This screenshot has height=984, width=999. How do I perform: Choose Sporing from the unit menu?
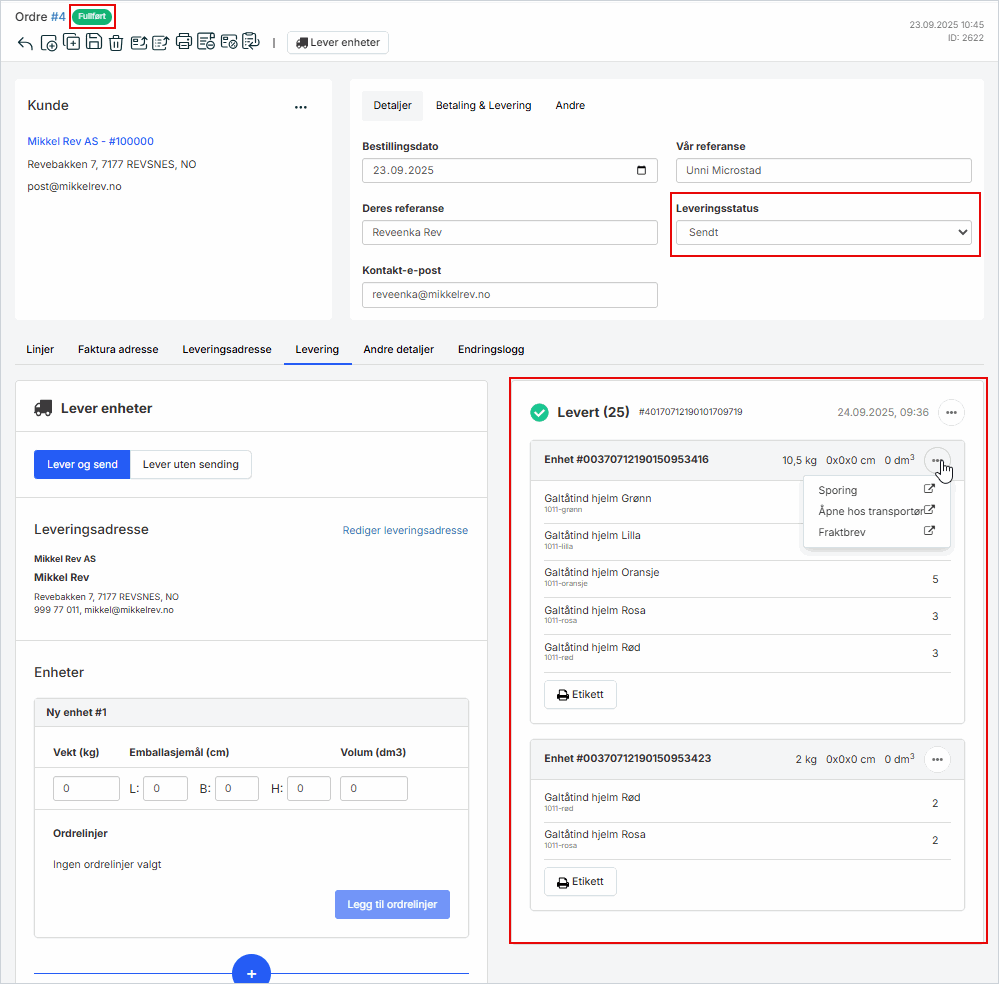click(838, 490)
